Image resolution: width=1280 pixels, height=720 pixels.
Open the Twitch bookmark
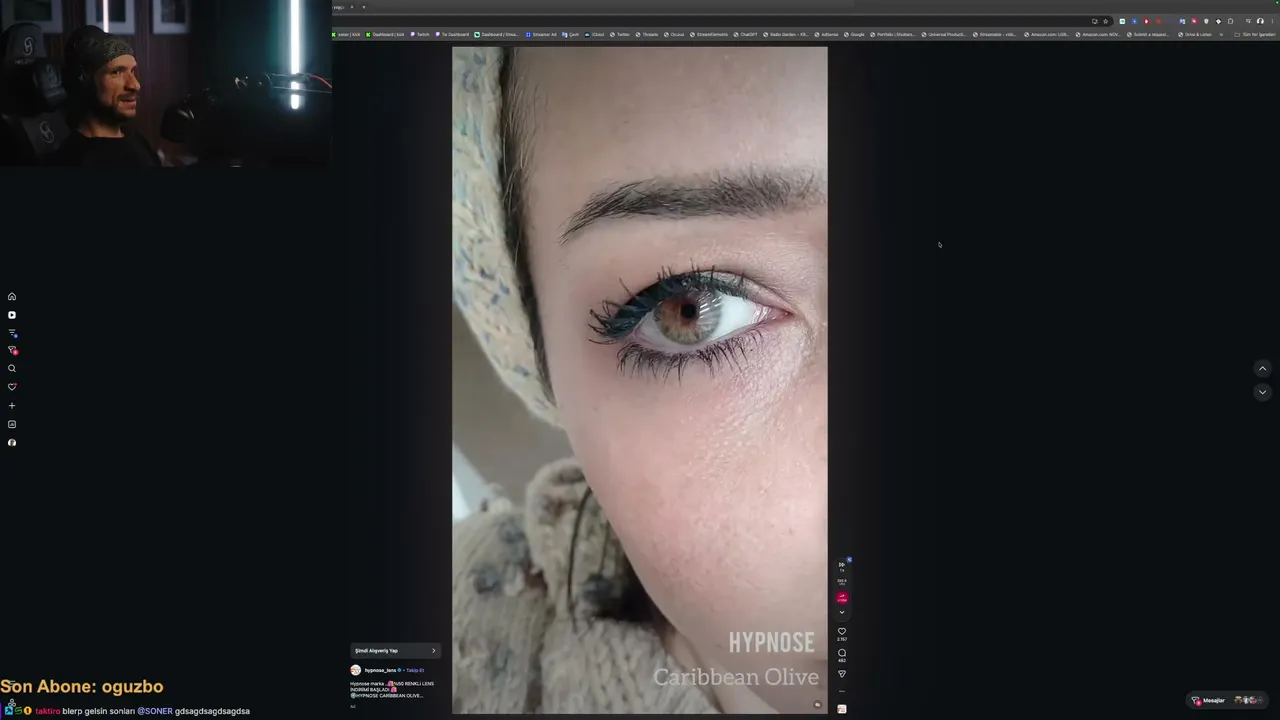[420, 34]
